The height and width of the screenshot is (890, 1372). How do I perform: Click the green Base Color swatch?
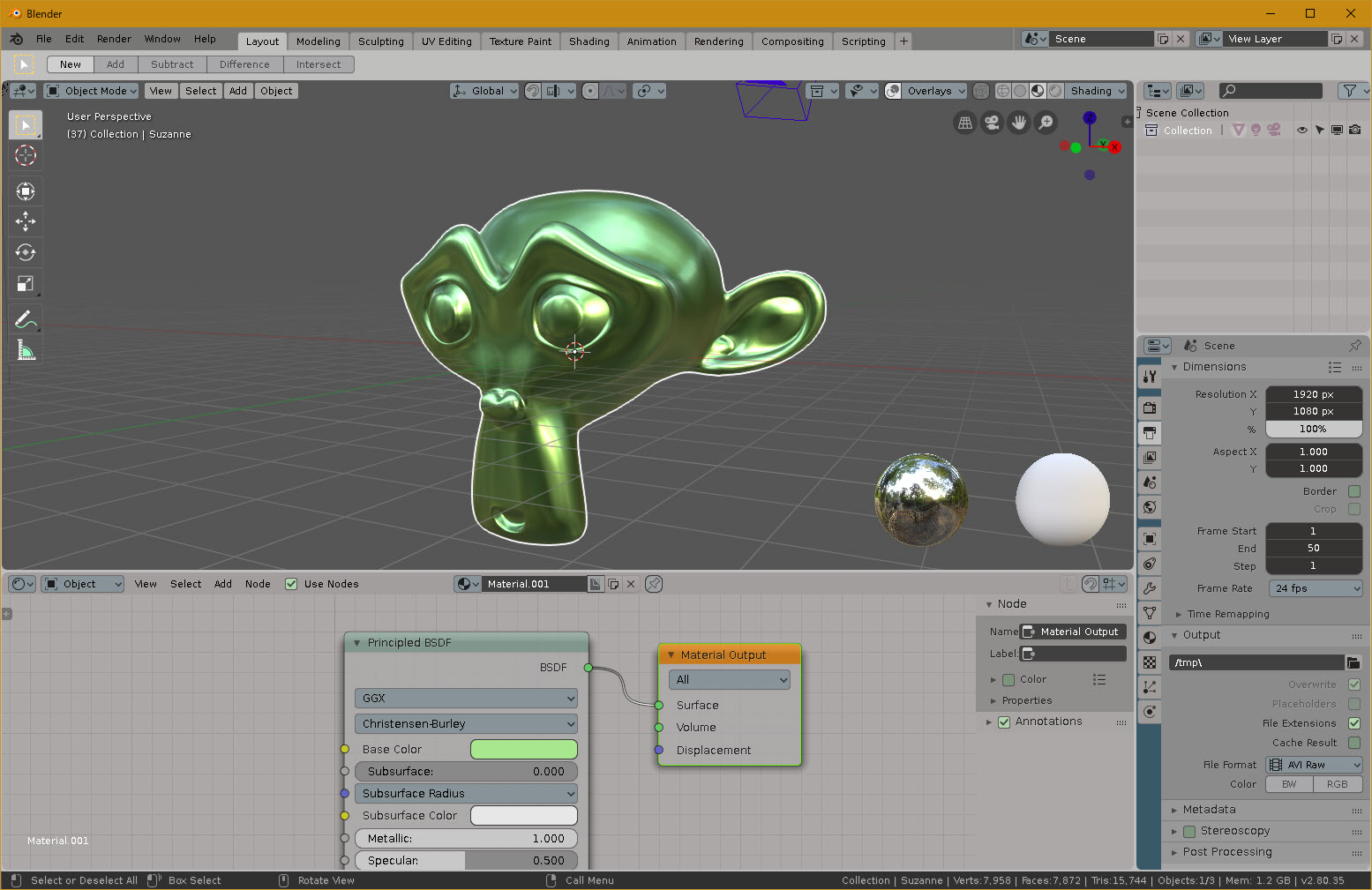[x=524, y=750]
